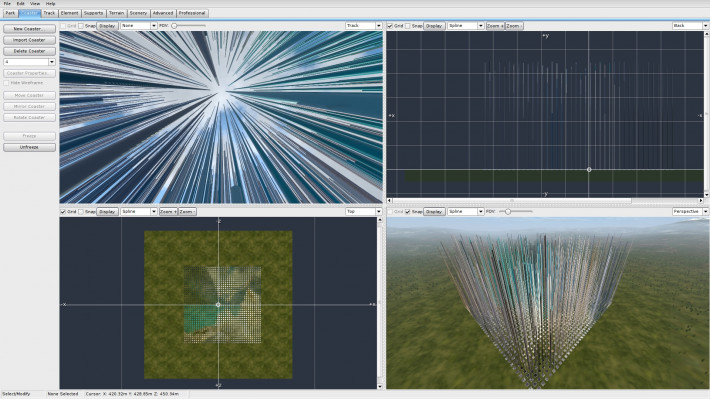Click Display in the Track view toolbar
The height and width of the screenshot is (399, 710).
click(x=107, y=26)
